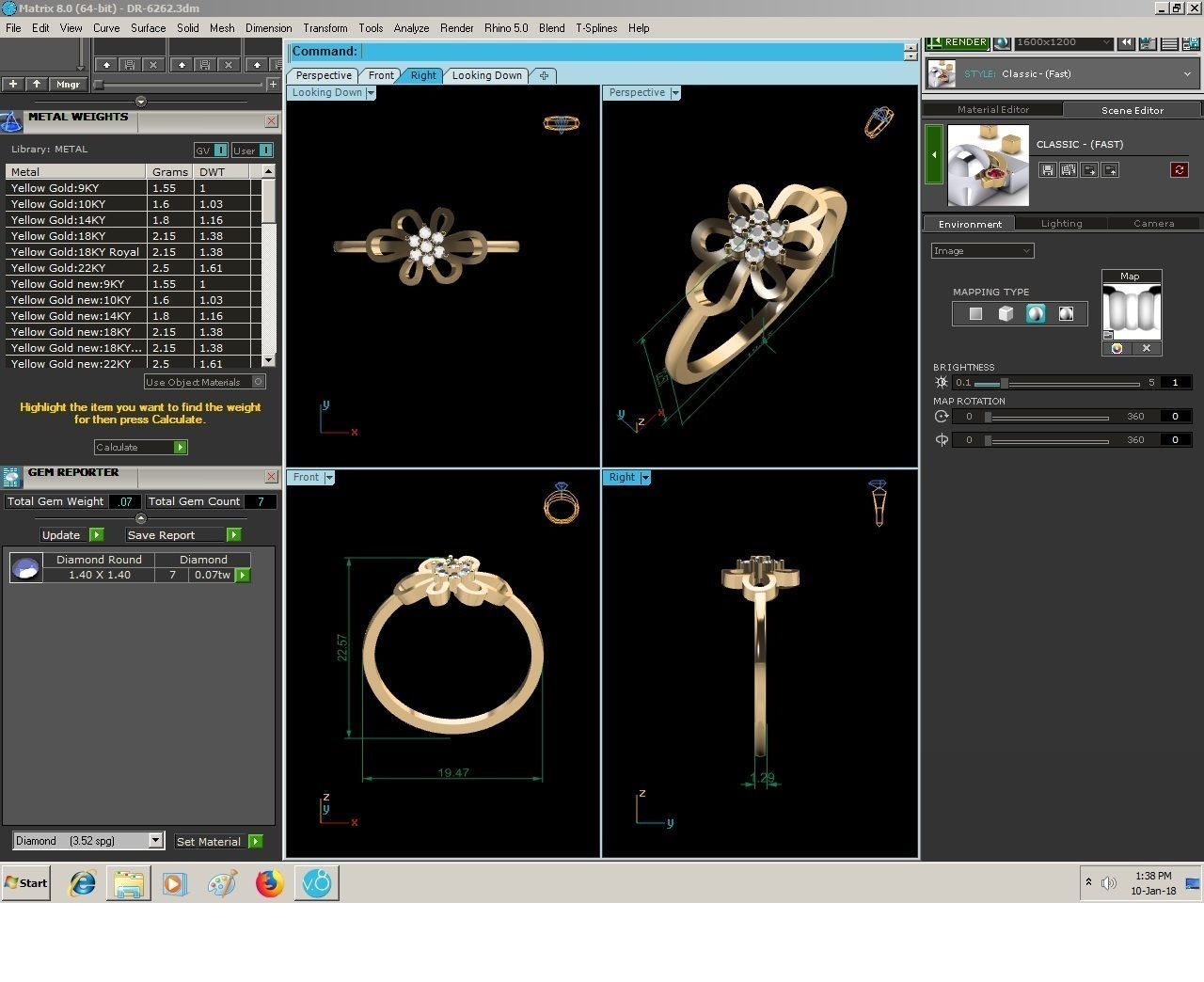Switch to the Camera tab

tap(1153, 224)
